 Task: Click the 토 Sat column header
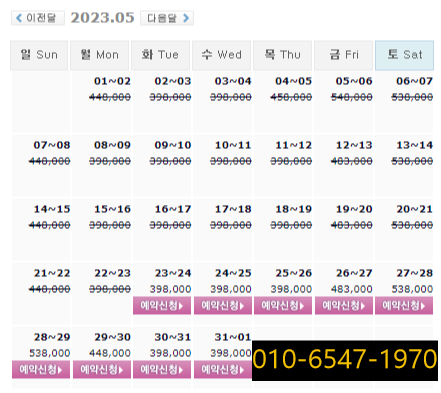pyautogui.click(x=404, y=55)
